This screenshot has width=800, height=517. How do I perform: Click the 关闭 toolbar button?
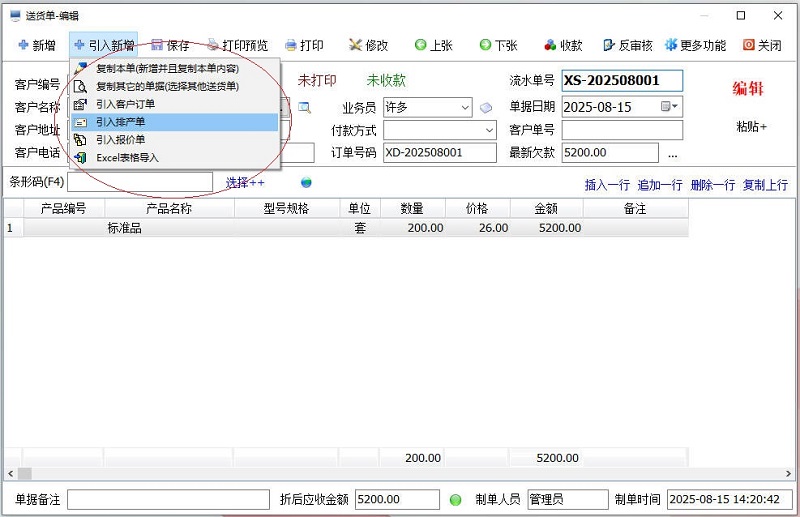click(x=762, y=45)
